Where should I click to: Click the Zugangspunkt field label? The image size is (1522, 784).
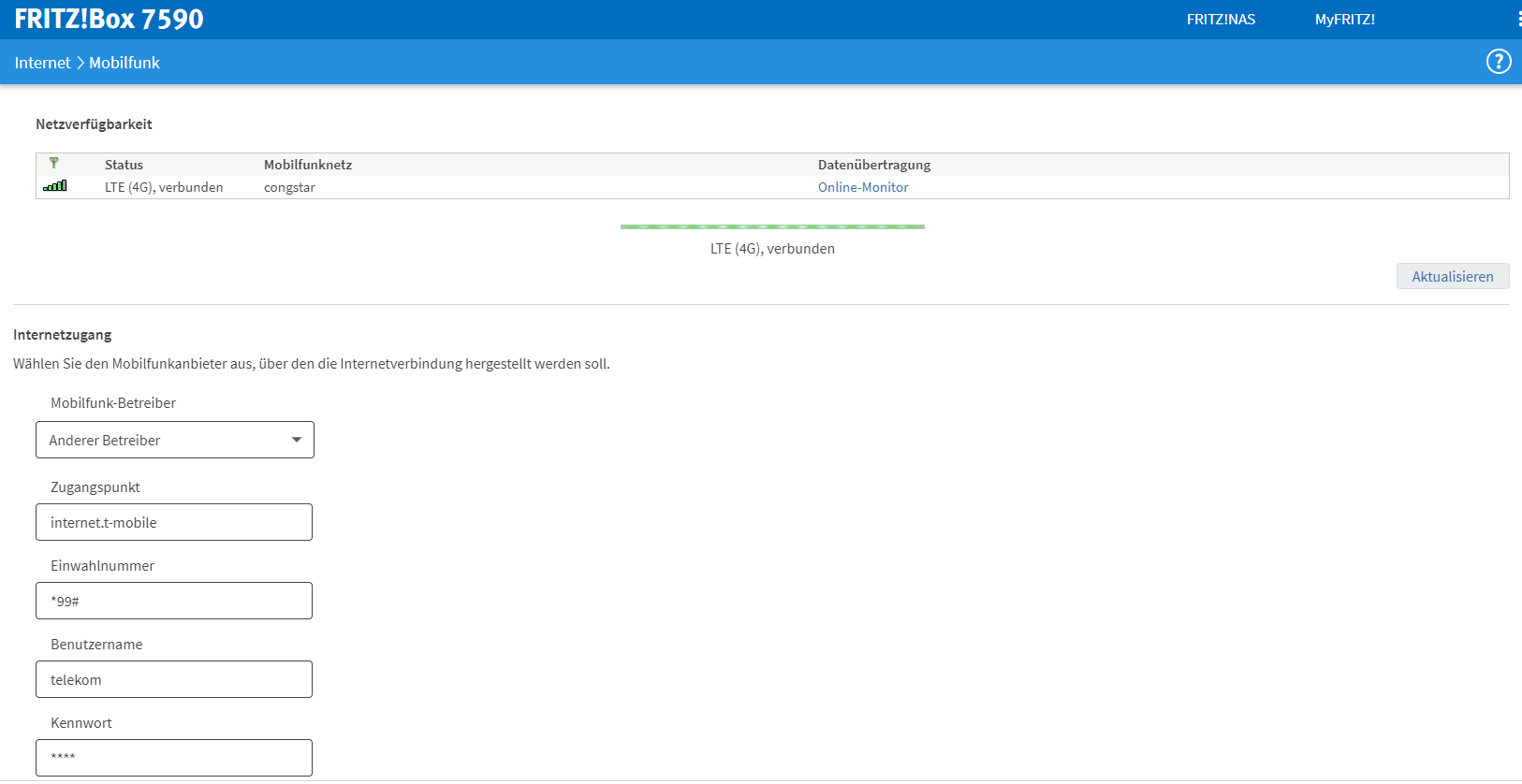(95, 487)
